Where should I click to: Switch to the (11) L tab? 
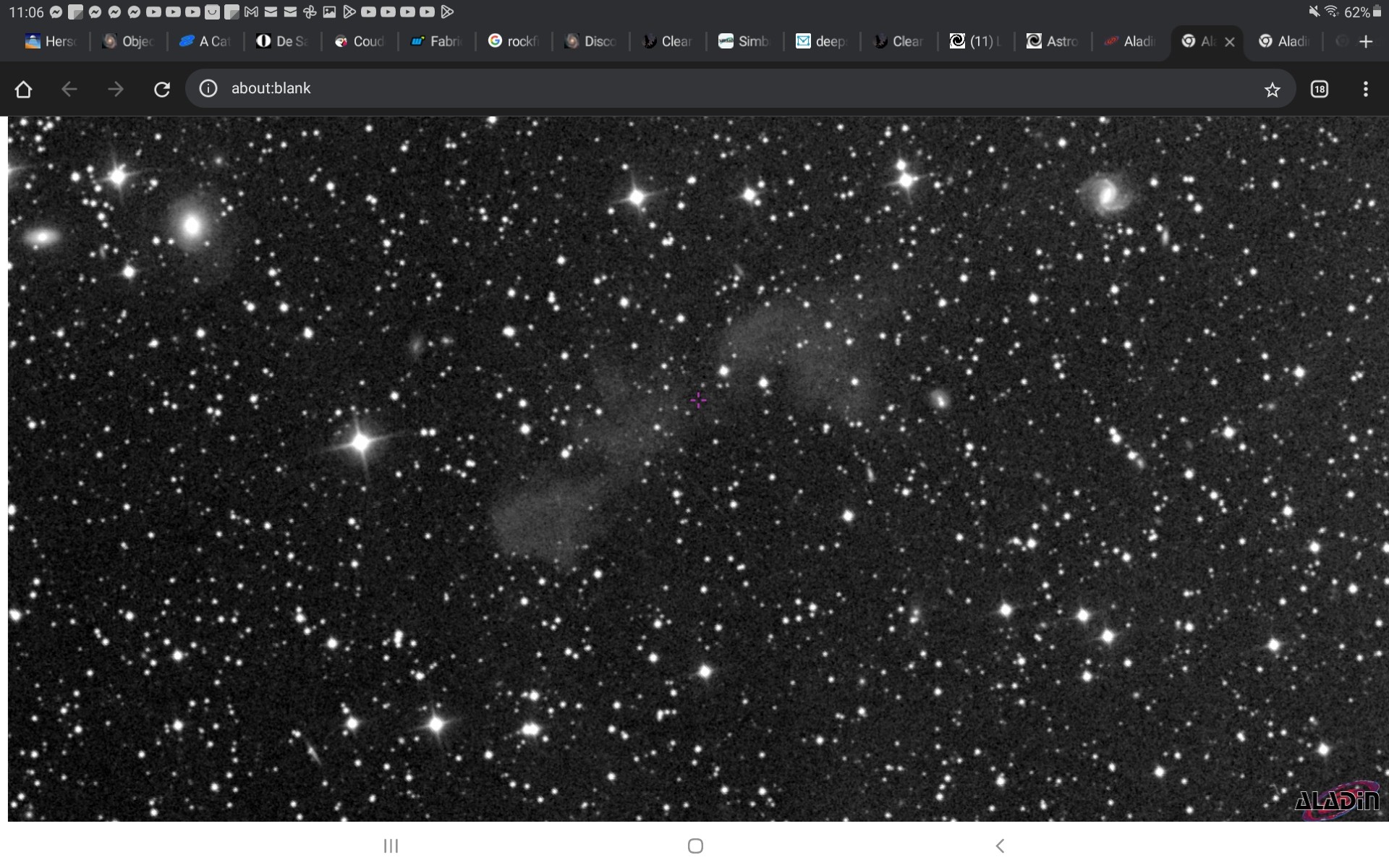pyautogui.click(x=977, y=42)
